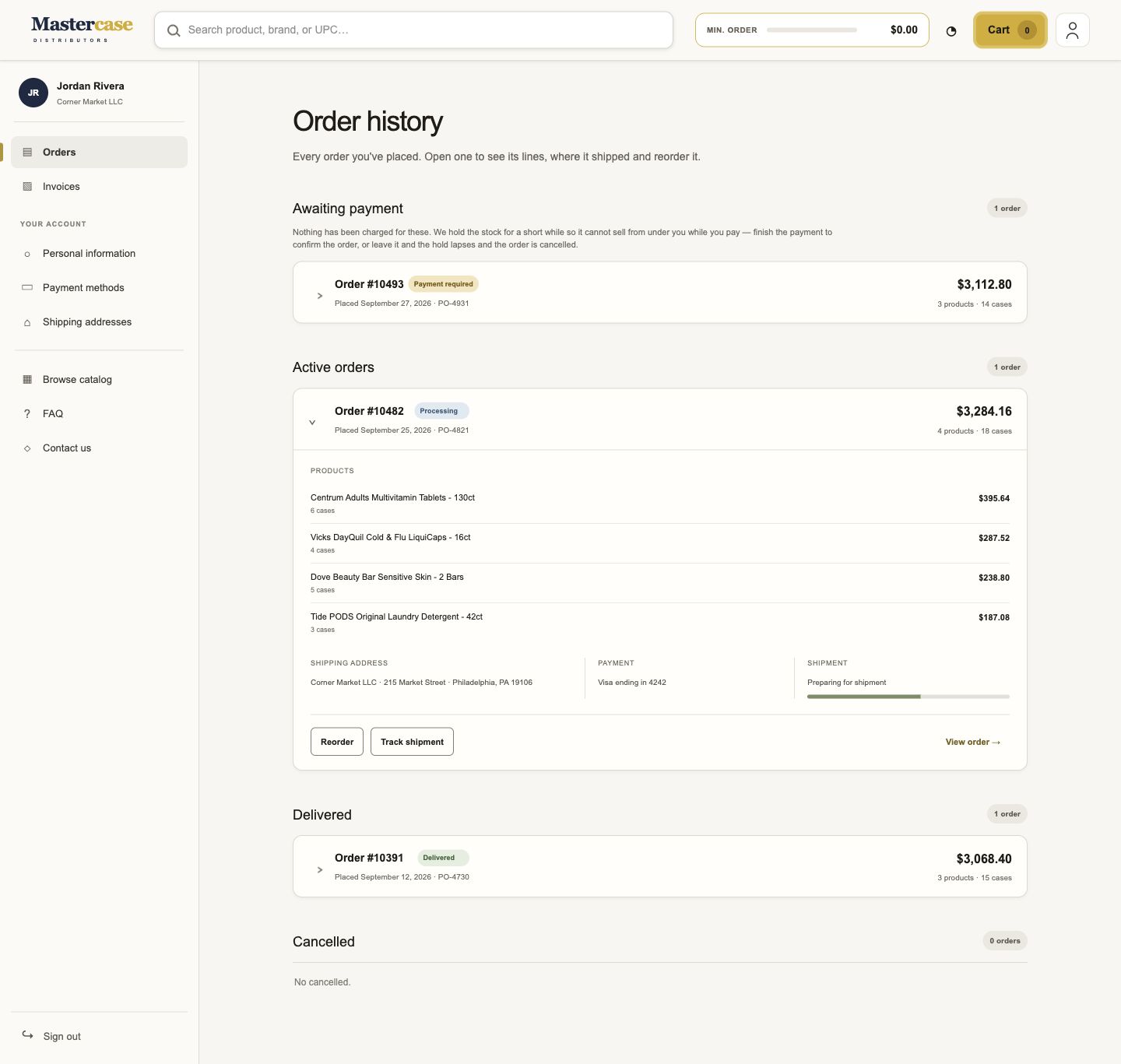Click Tide PODS Original Laundry Detergent line
1121x1064 pixels.
[x=660, y=623]
